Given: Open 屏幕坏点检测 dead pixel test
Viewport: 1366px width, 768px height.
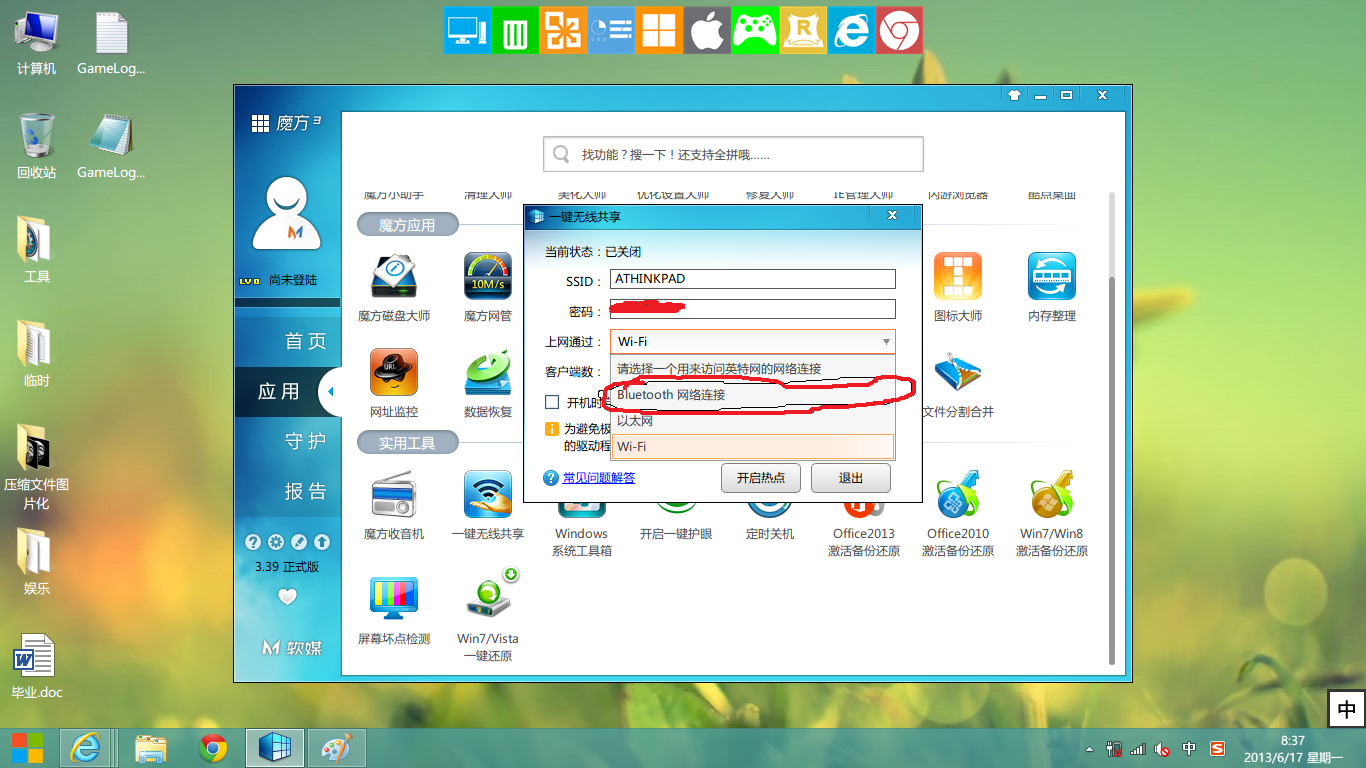Looking at the screenshot, I should tap(394, 599).
